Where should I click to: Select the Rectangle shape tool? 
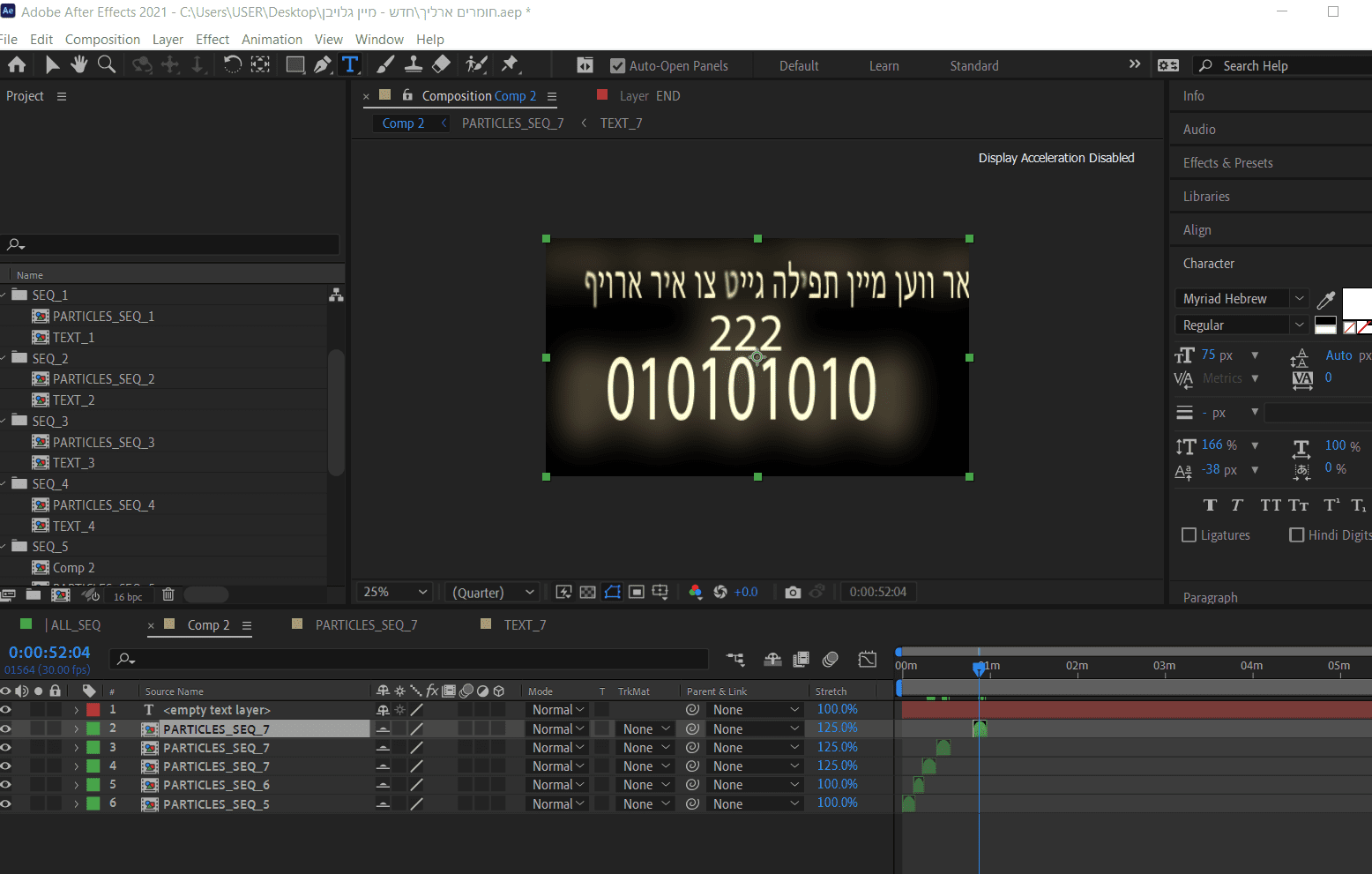click(295, 64)
